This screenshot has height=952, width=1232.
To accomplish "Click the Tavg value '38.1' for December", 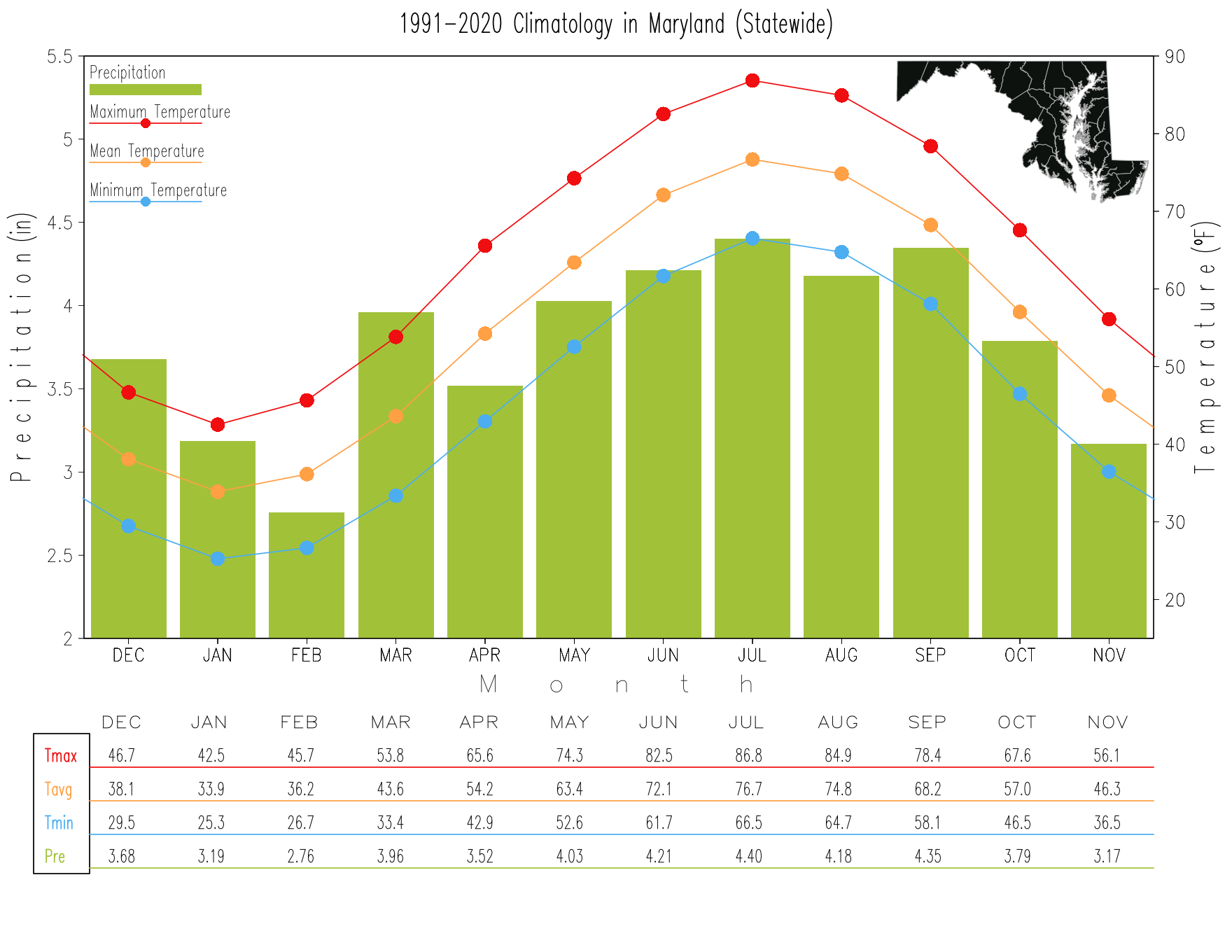I will click(x=122, y=790).
